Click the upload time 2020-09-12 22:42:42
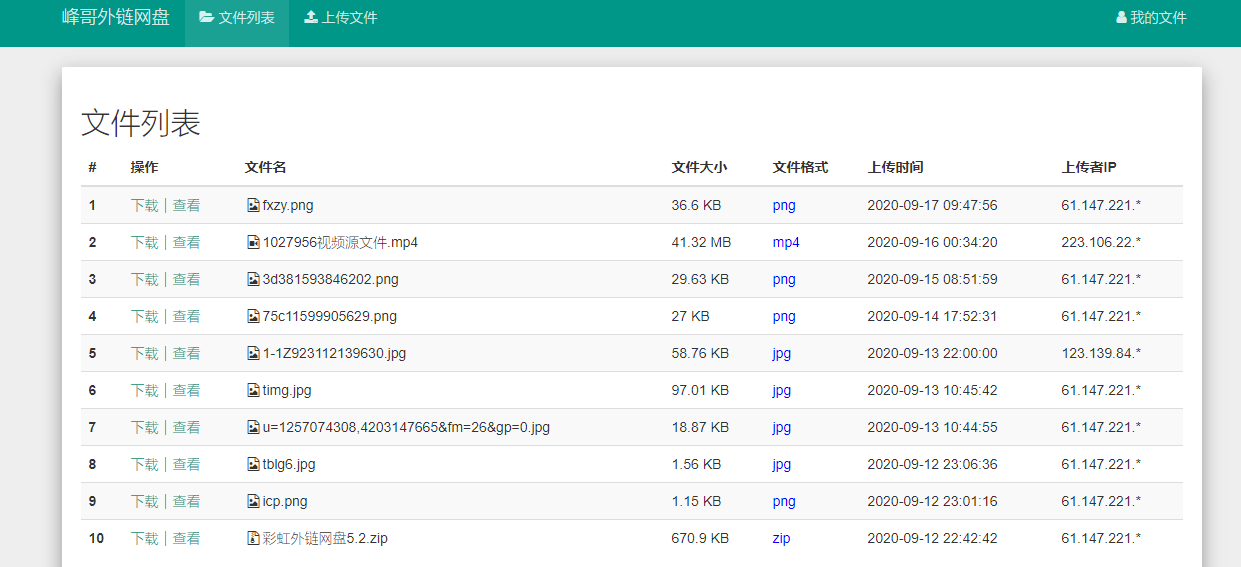The width and height of the screenshot is (1241, 567). (932, 538)
